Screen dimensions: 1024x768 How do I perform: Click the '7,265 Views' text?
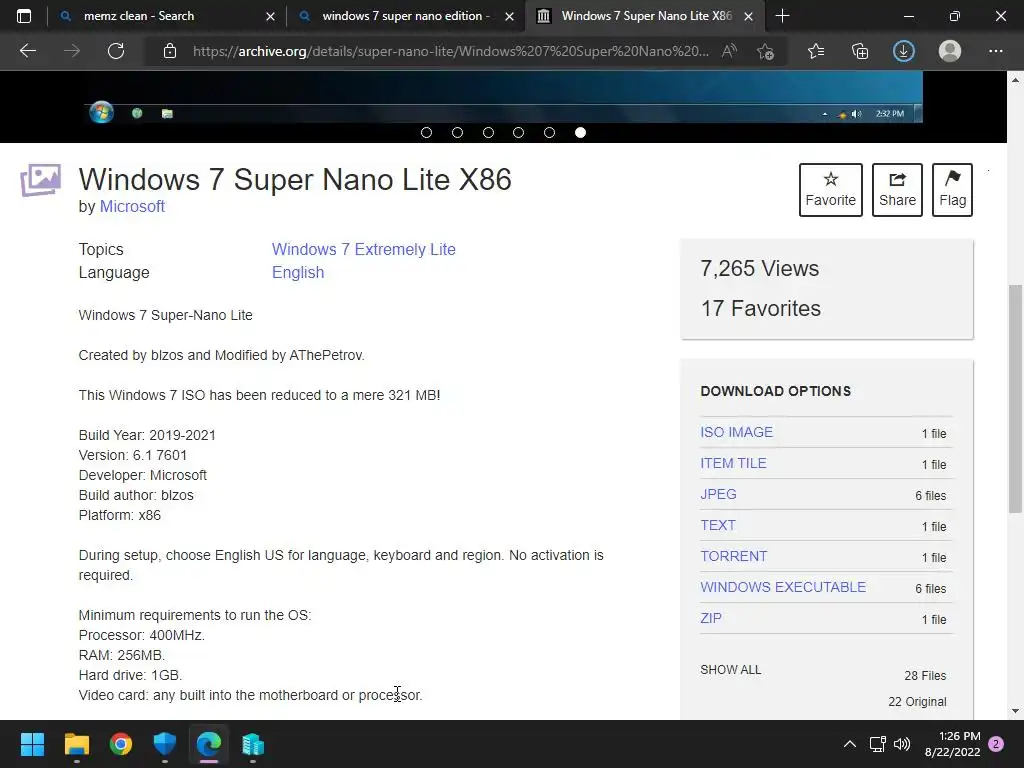pyautogui.click(x=760, y=268)
